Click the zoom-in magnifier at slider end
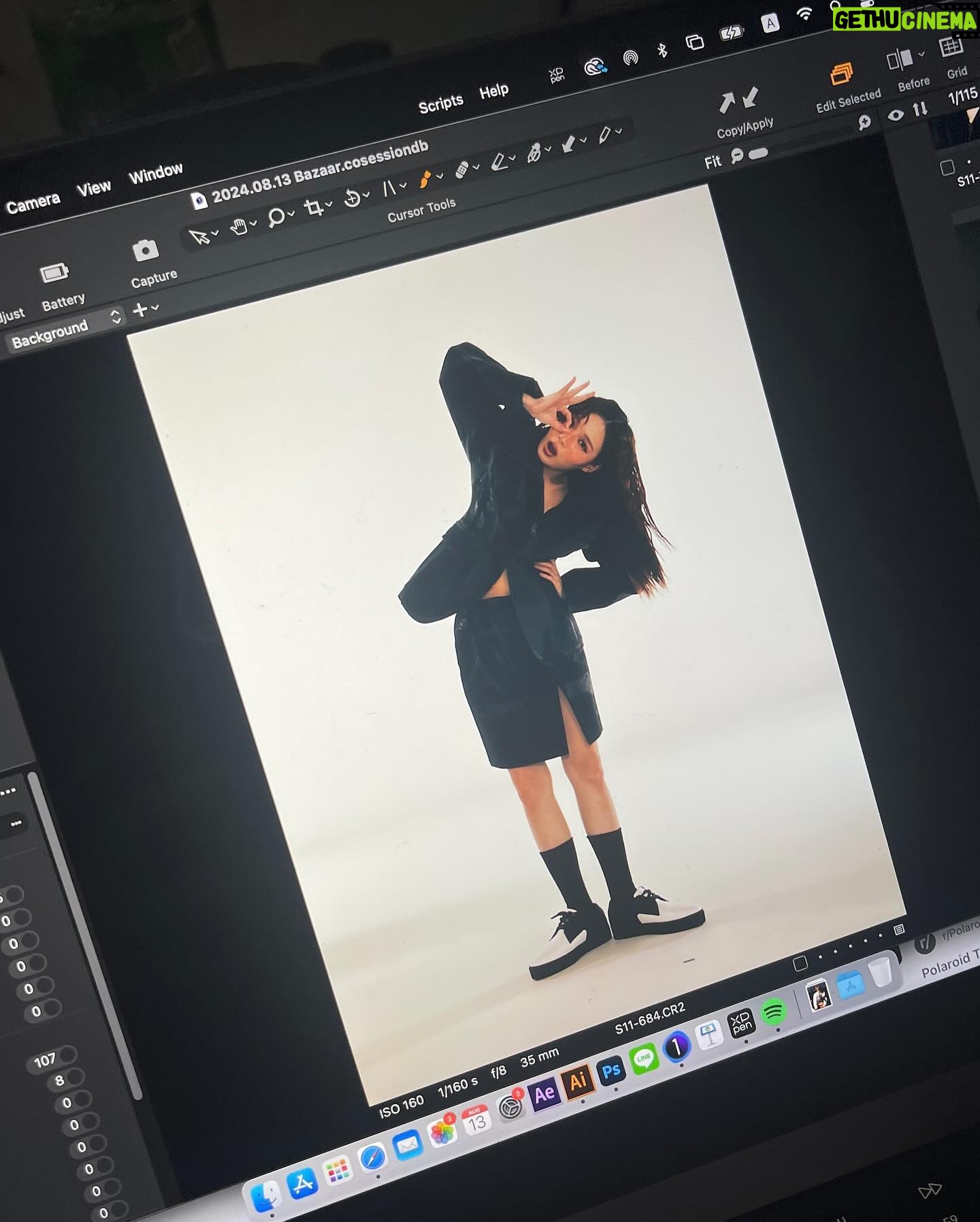 (x=864, y=123)
